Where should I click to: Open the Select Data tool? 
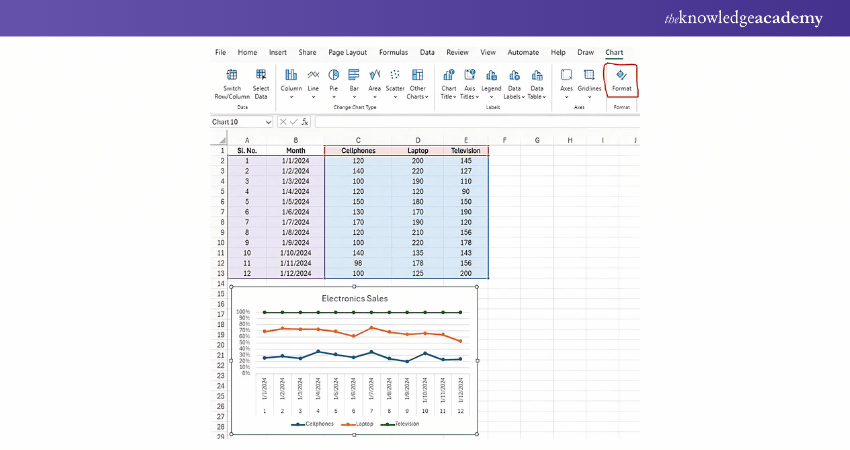click(x=261, y=75)
